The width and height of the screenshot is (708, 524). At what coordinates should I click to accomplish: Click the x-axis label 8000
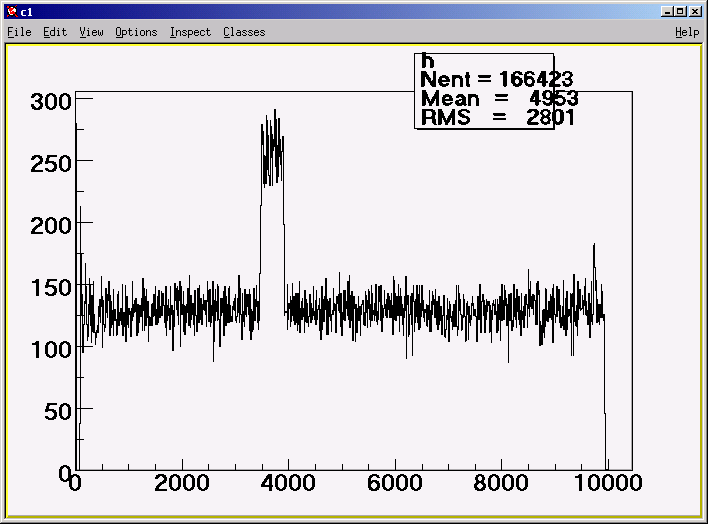[x=501, y=483]
